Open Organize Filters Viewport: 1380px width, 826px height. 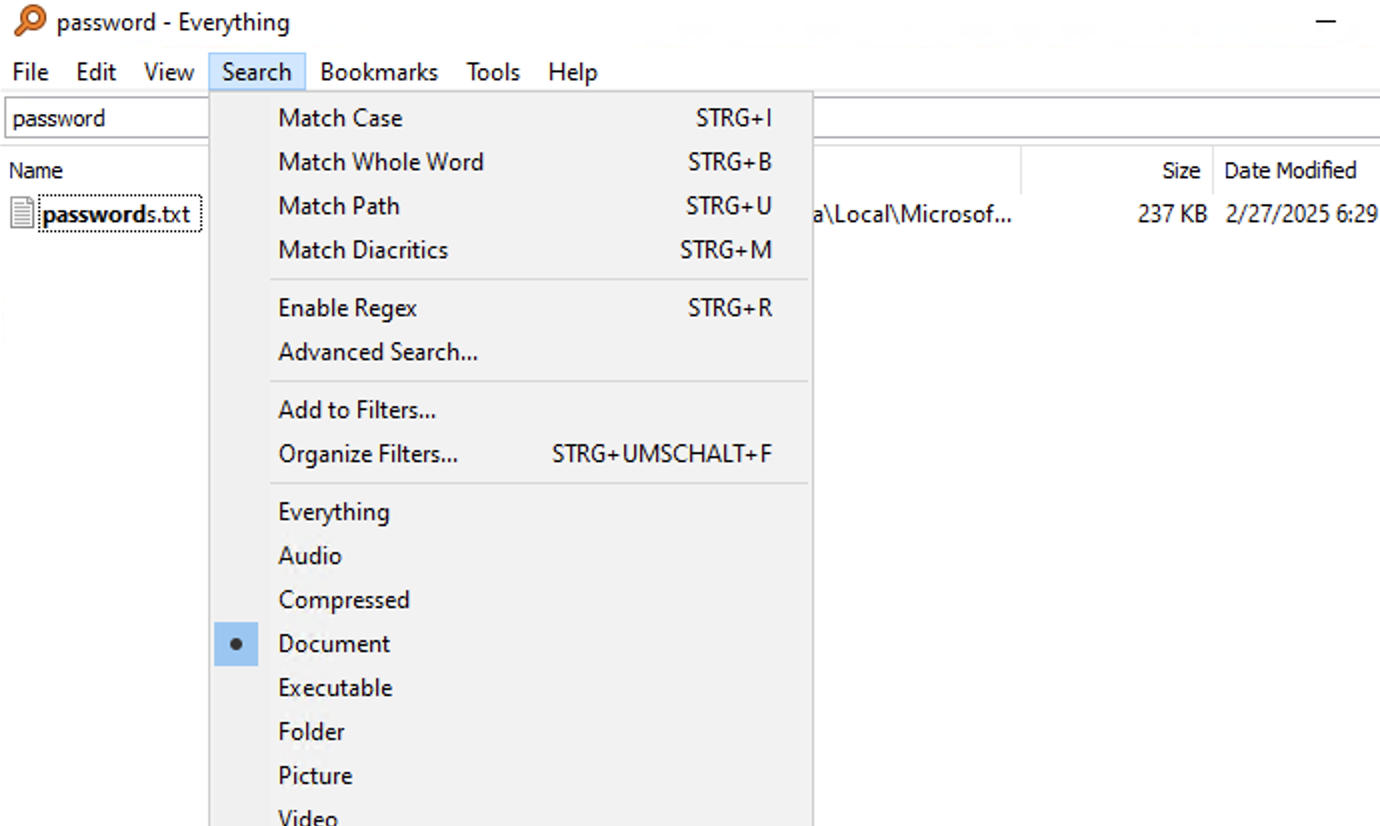point(511,454)
